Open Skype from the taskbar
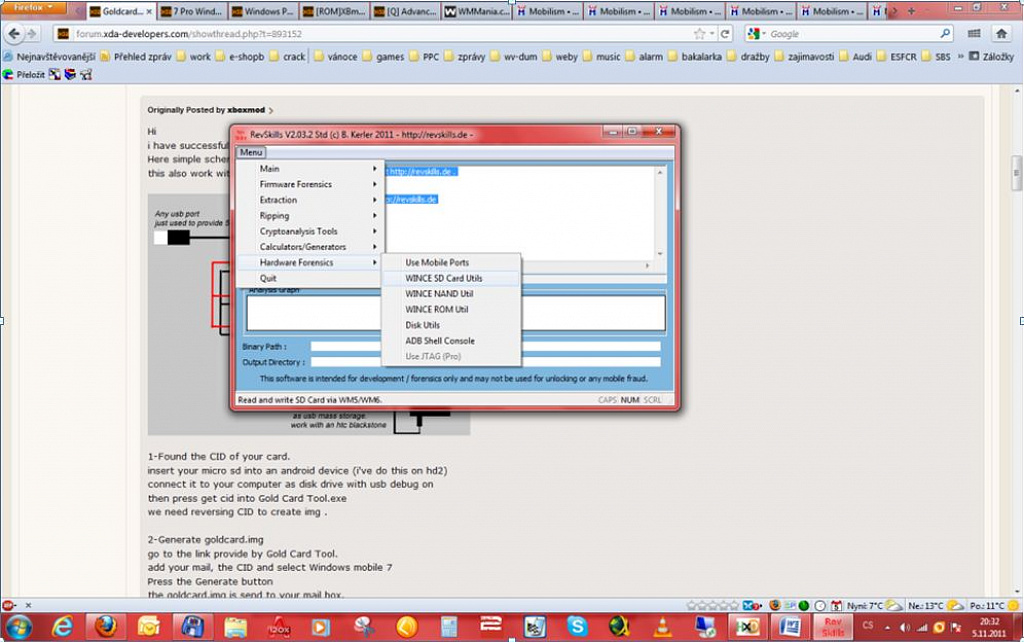1024x642 pixels. pos(577,627)
